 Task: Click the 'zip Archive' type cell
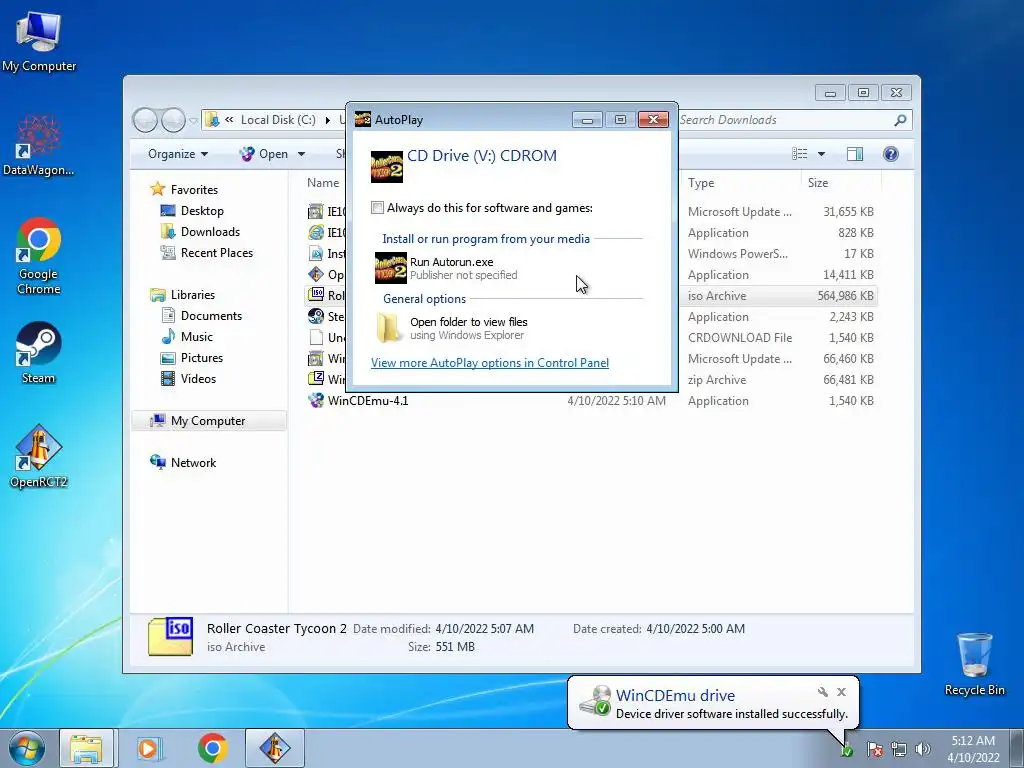(x=716, y=379)
